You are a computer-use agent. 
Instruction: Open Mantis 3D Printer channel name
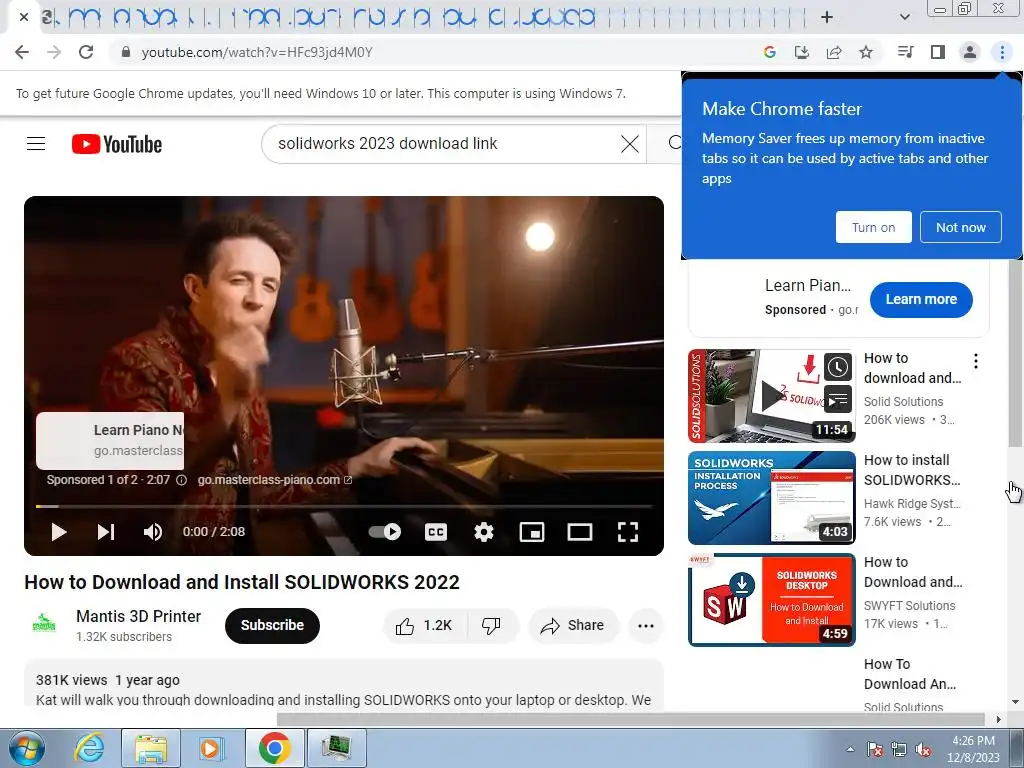pos(138,616)
